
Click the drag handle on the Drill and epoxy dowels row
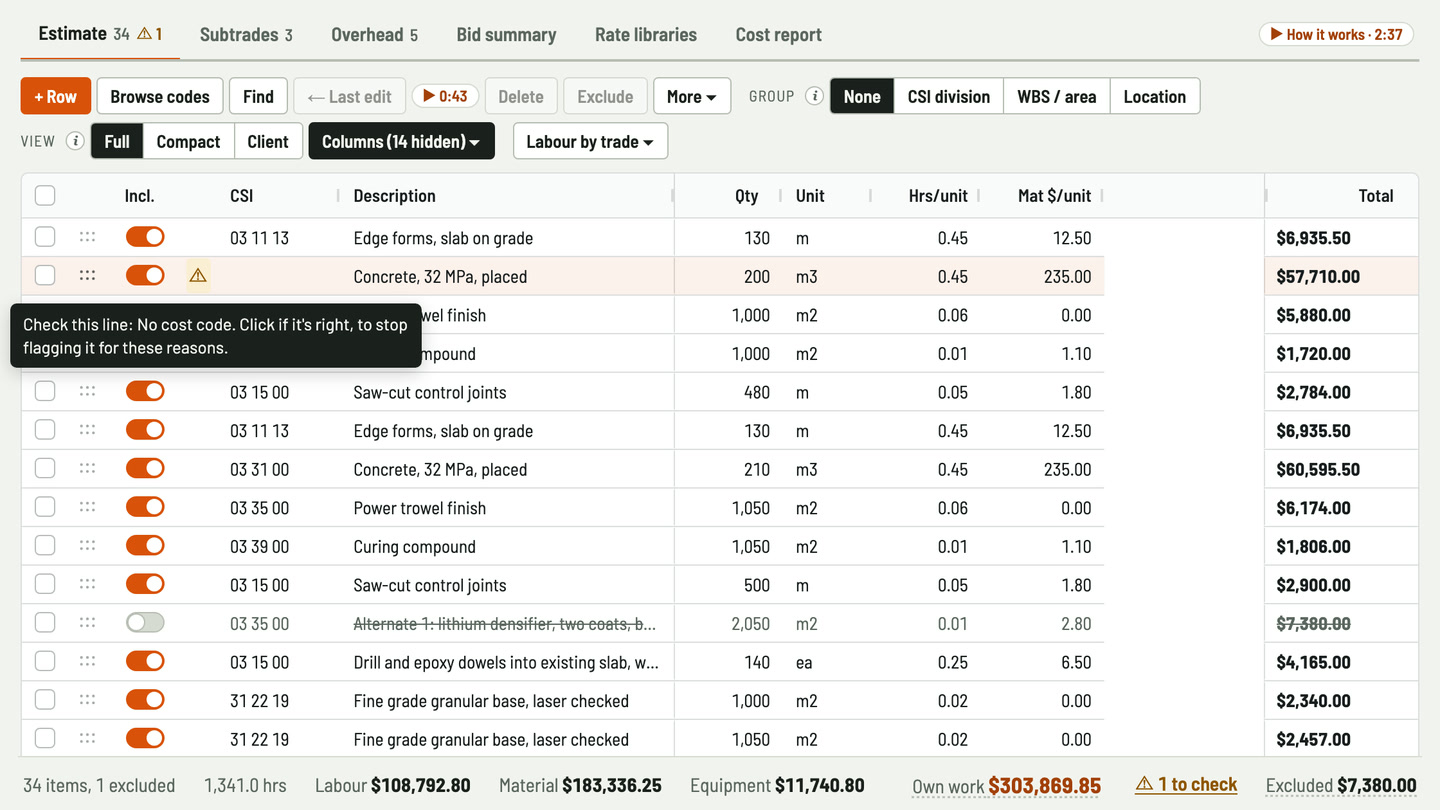87,662
